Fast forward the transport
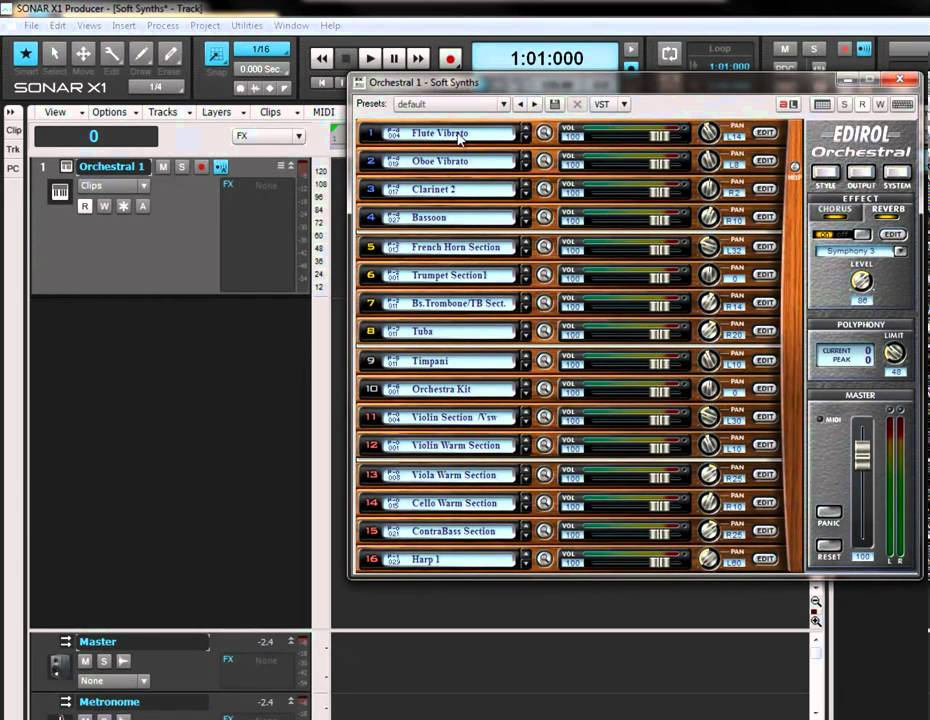Image resolution: width=930 pixels, height=720 pixels. point(418,58)
